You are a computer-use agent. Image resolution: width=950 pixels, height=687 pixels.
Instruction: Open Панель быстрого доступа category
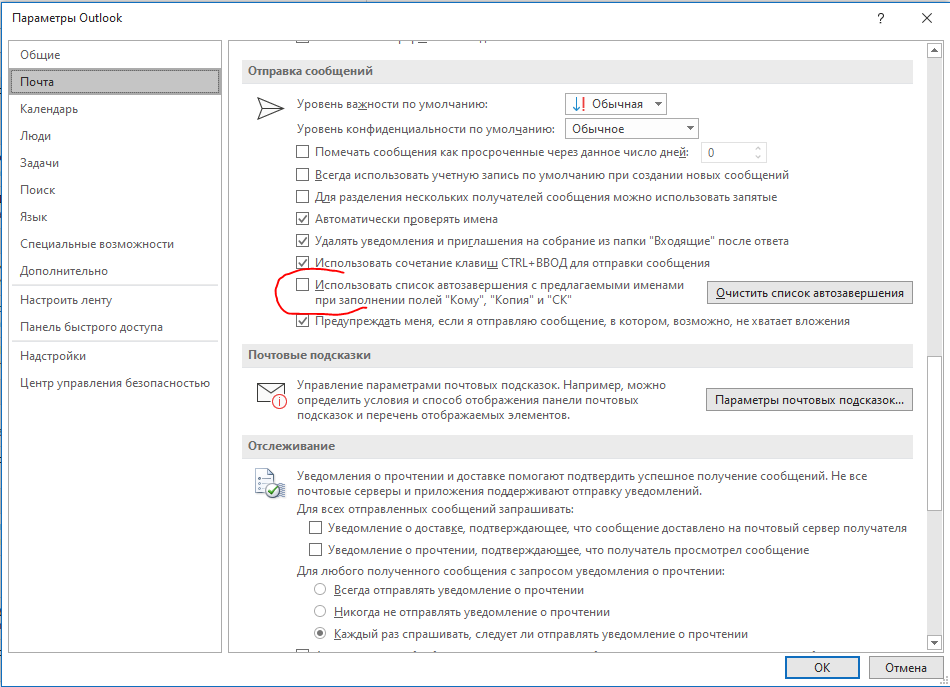coord(115,327)
